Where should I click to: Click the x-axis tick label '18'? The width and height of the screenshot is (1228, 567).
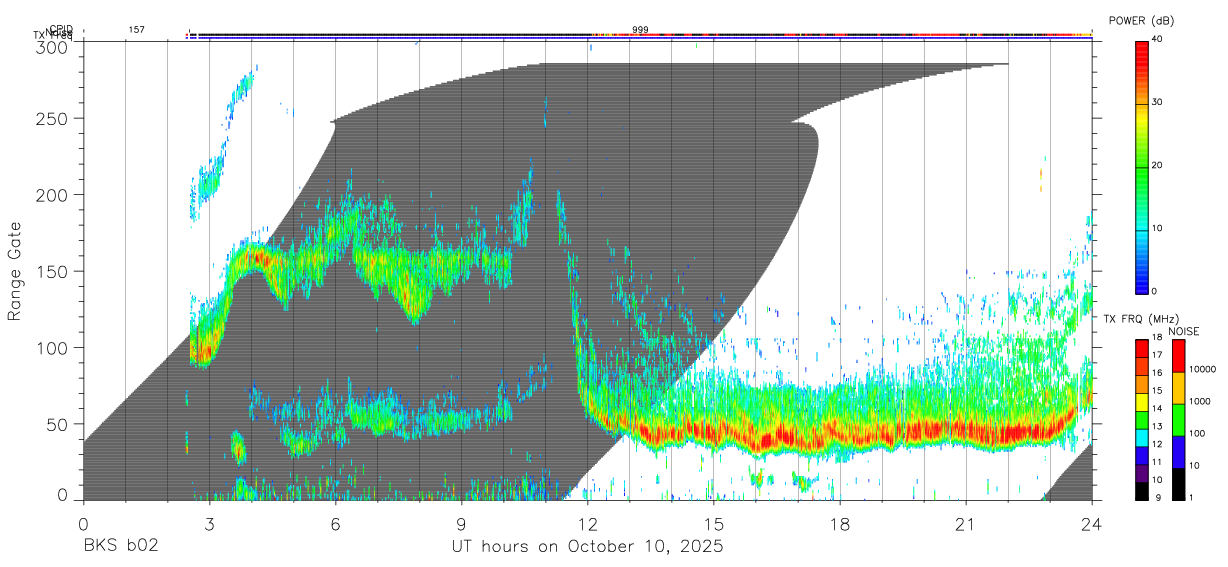840,525
